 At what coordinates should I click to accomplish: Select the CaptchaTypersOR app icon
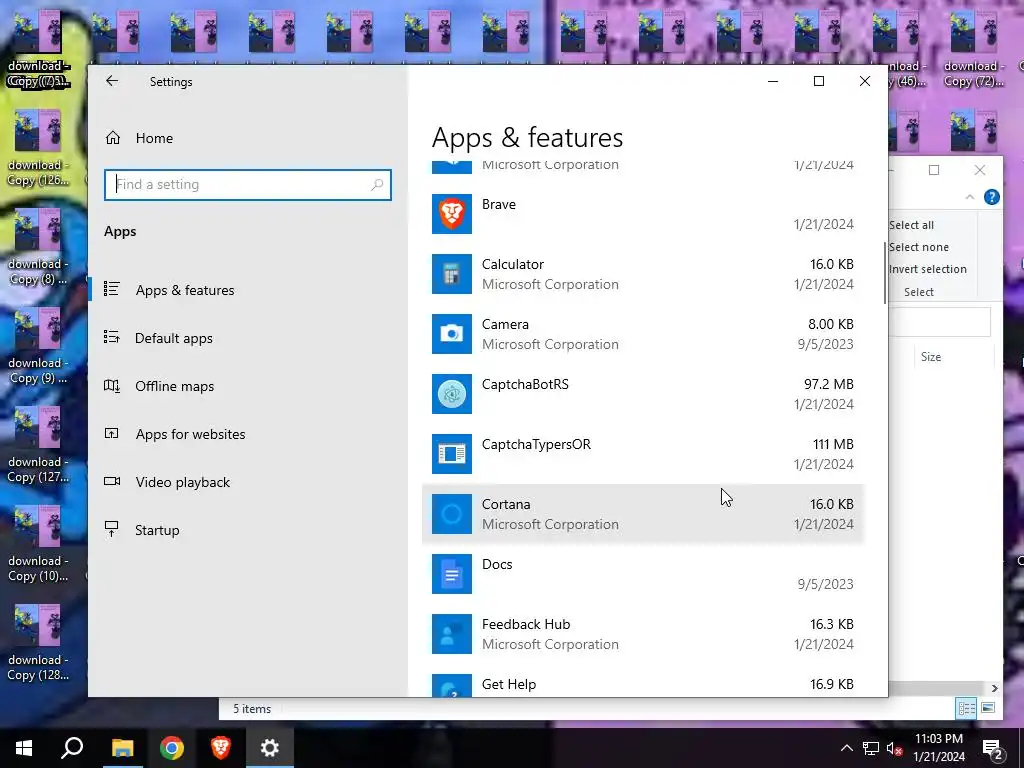coord(452,454)
